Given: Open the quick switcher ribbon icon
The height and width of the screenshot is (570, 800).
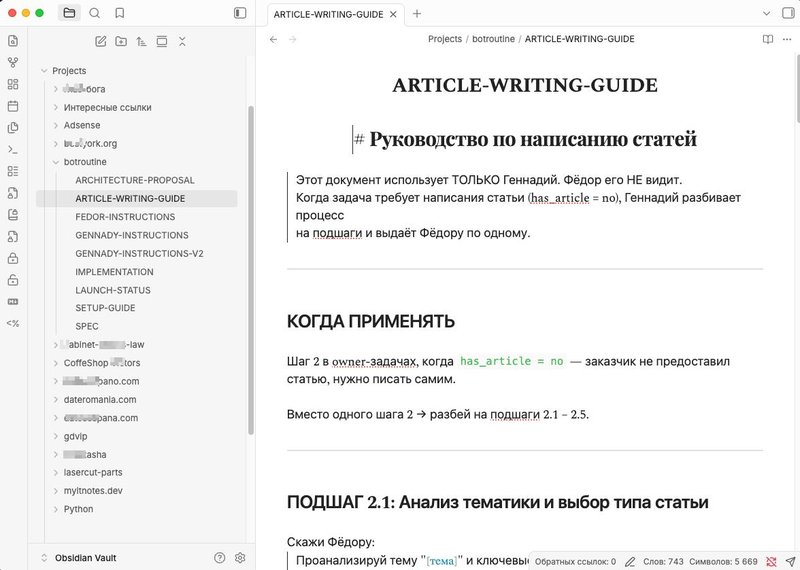Looking at the screenshot, I should click(13, 41).
